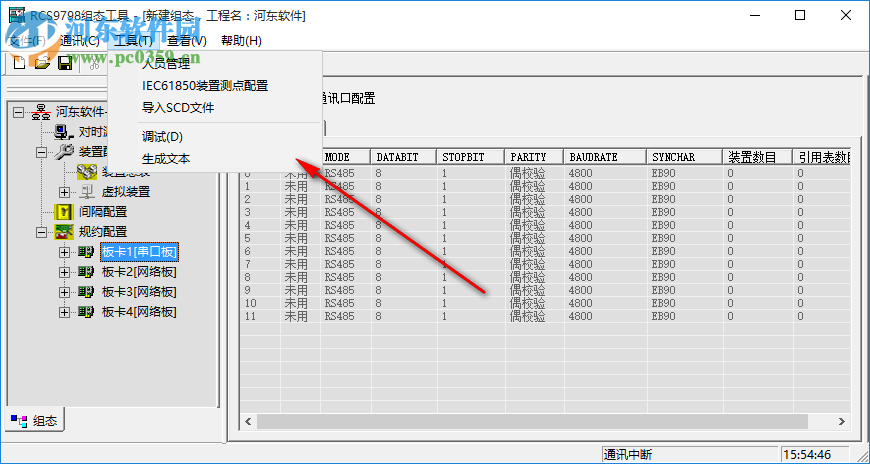Click the 对时 computer icon in tree
The height and width of the screenshot is (464, 870).
(64, 132)
